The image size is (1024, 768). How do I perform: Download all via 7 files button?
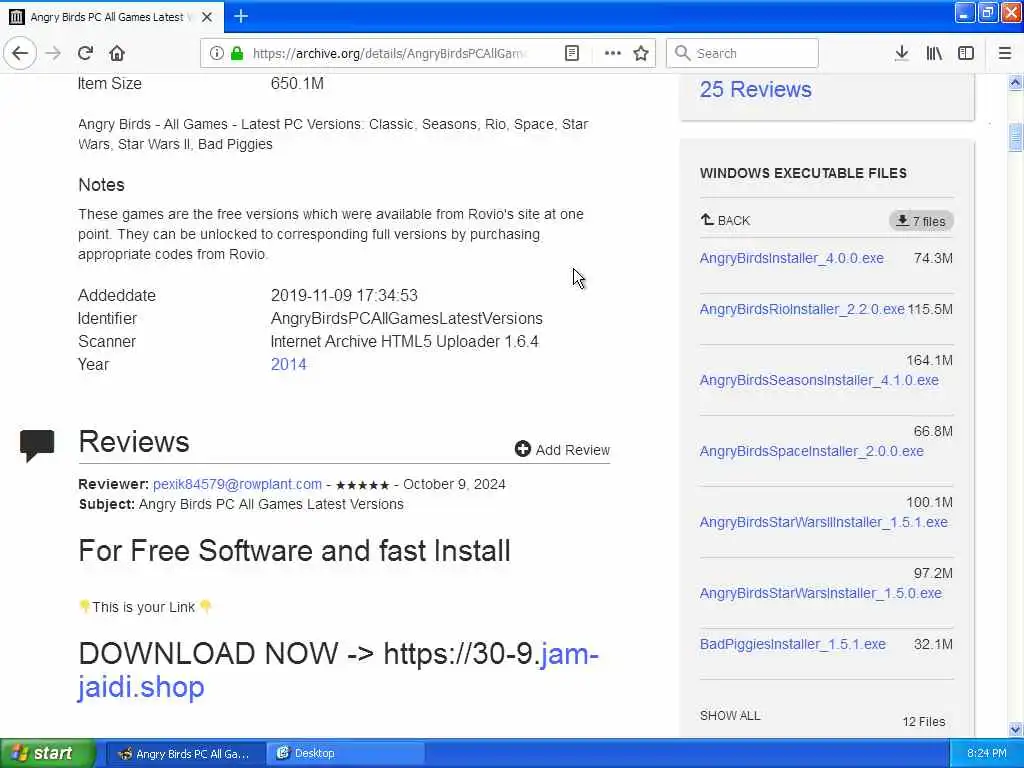(x=921, y=221)
